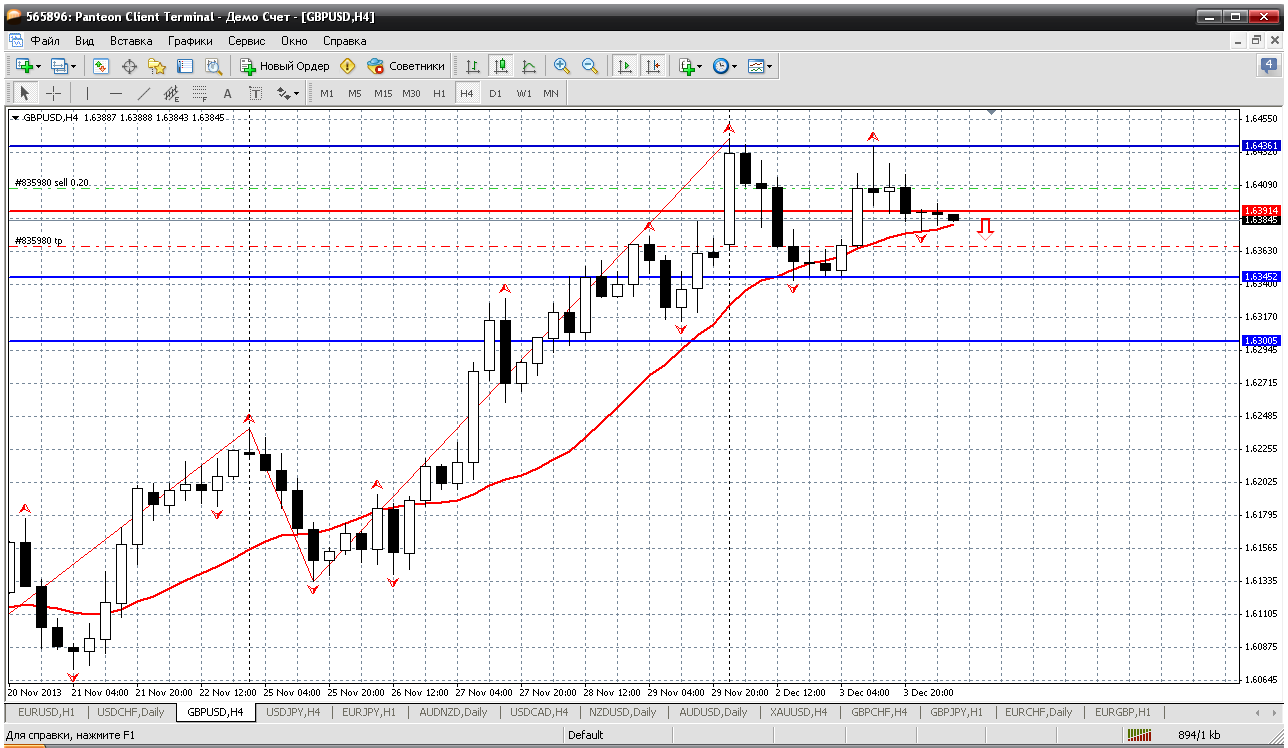Activate the arrow cursor mode
The height and width of the screenshot is (748, 1288).
click(25, 93)
